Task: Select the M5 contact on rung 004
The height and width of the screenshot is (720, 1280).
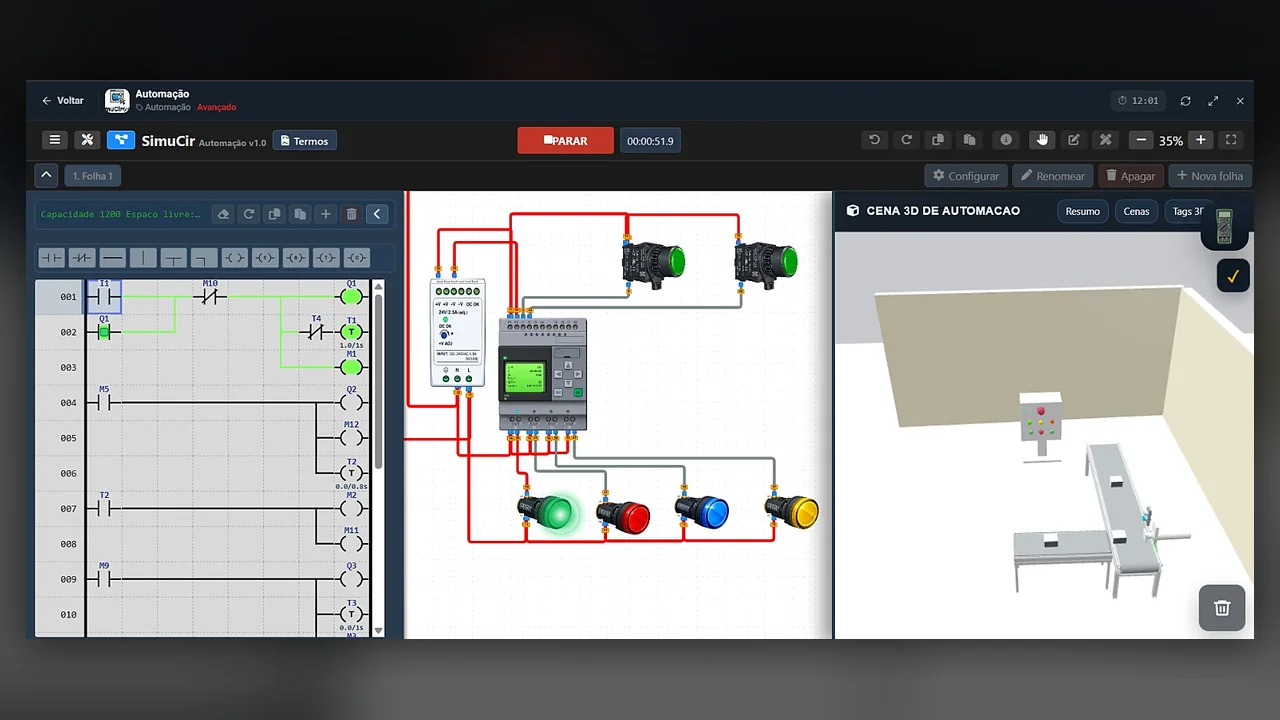Action: (104, 401)
